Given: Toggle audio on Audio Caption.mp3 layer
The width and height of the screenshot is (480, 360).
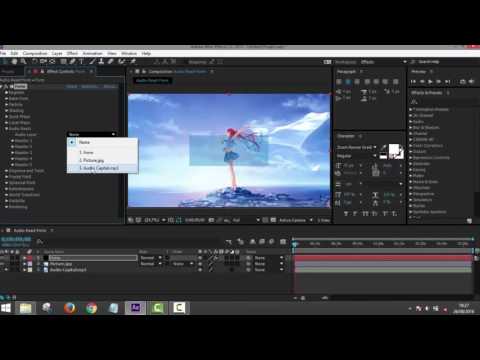Looking at the screenshot, I should [6, 270].
